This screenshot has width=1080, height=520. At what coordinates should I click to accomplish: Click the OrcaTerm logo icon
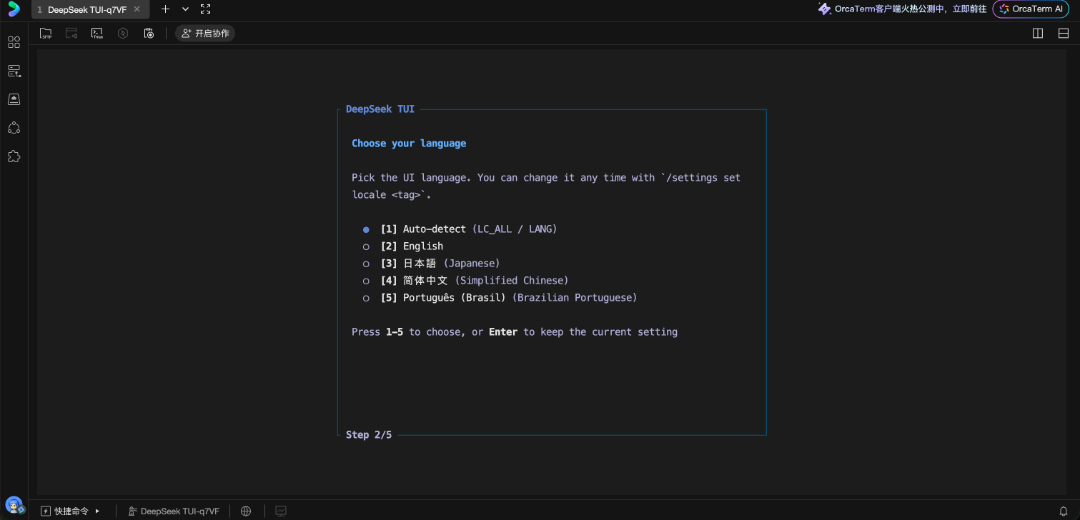14,9
